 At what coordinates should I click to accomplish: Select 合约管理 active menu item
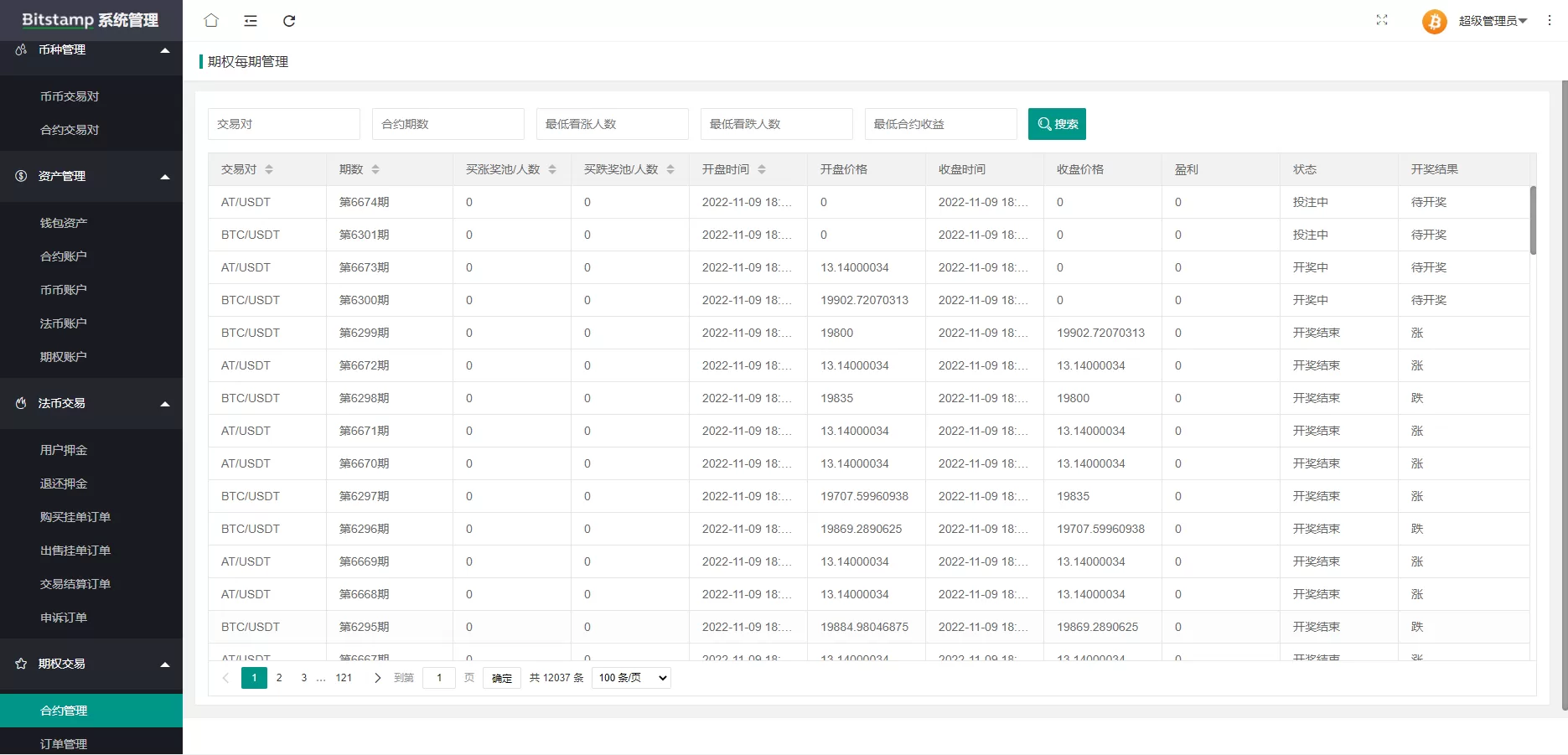click(x=91, y=711)
